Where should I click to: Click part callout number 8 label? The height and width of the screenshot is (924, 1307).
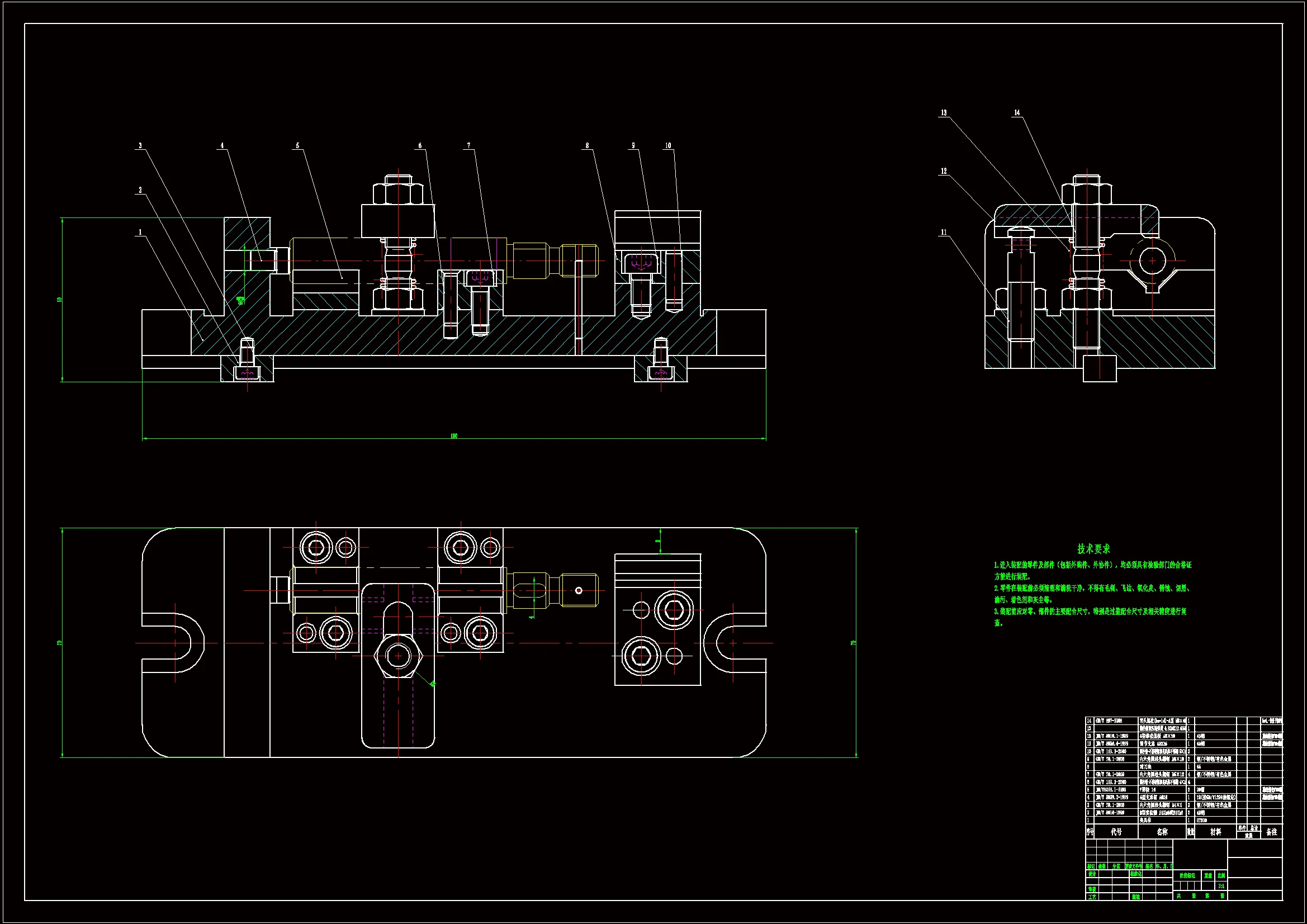pos(587,146)
